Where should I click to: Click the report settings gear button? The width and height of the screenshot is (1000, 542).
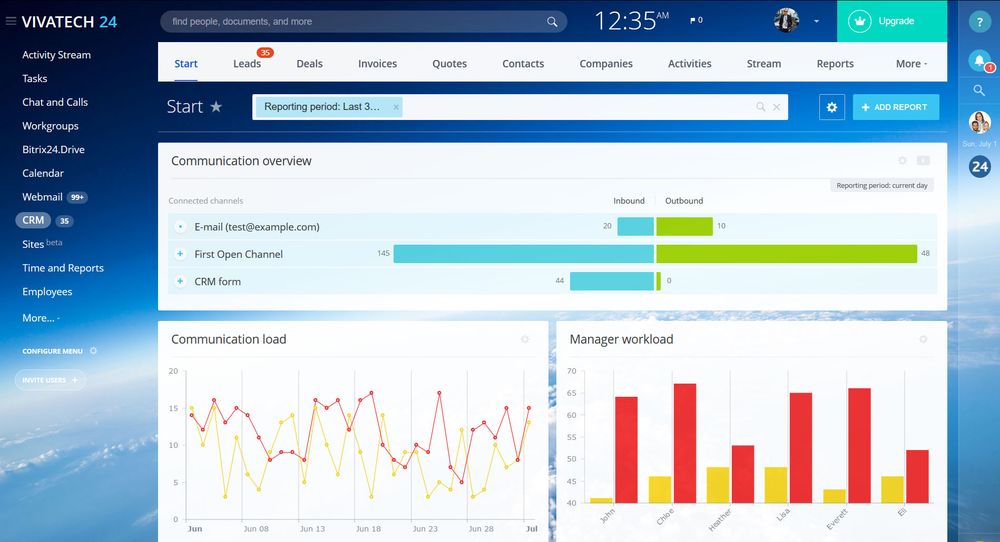[x=831, y=107]
